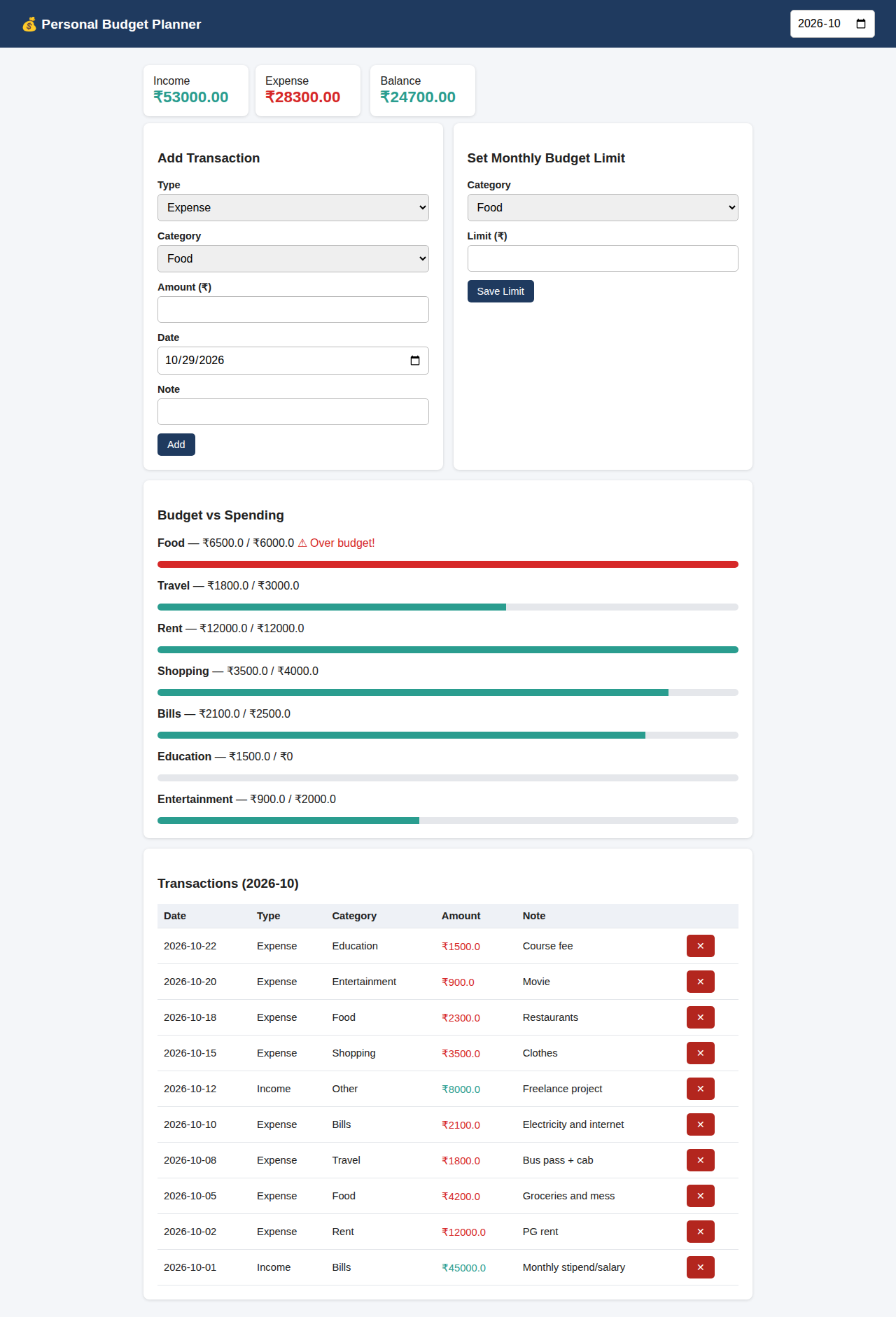Click the Entertainment budget progress bar
This screenshot has height=1317, width=896.
448,821
